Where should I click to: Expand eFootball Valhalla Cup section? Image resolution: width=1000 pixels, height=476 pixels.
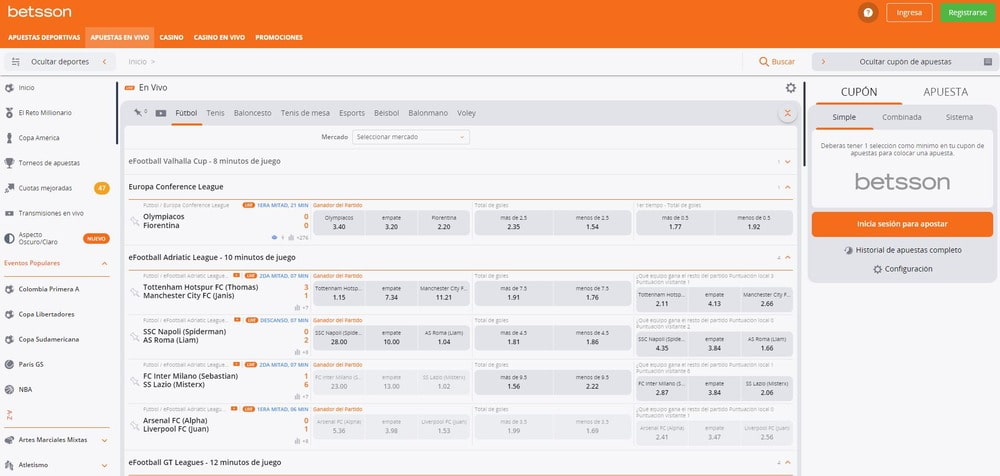coord(788,162)
